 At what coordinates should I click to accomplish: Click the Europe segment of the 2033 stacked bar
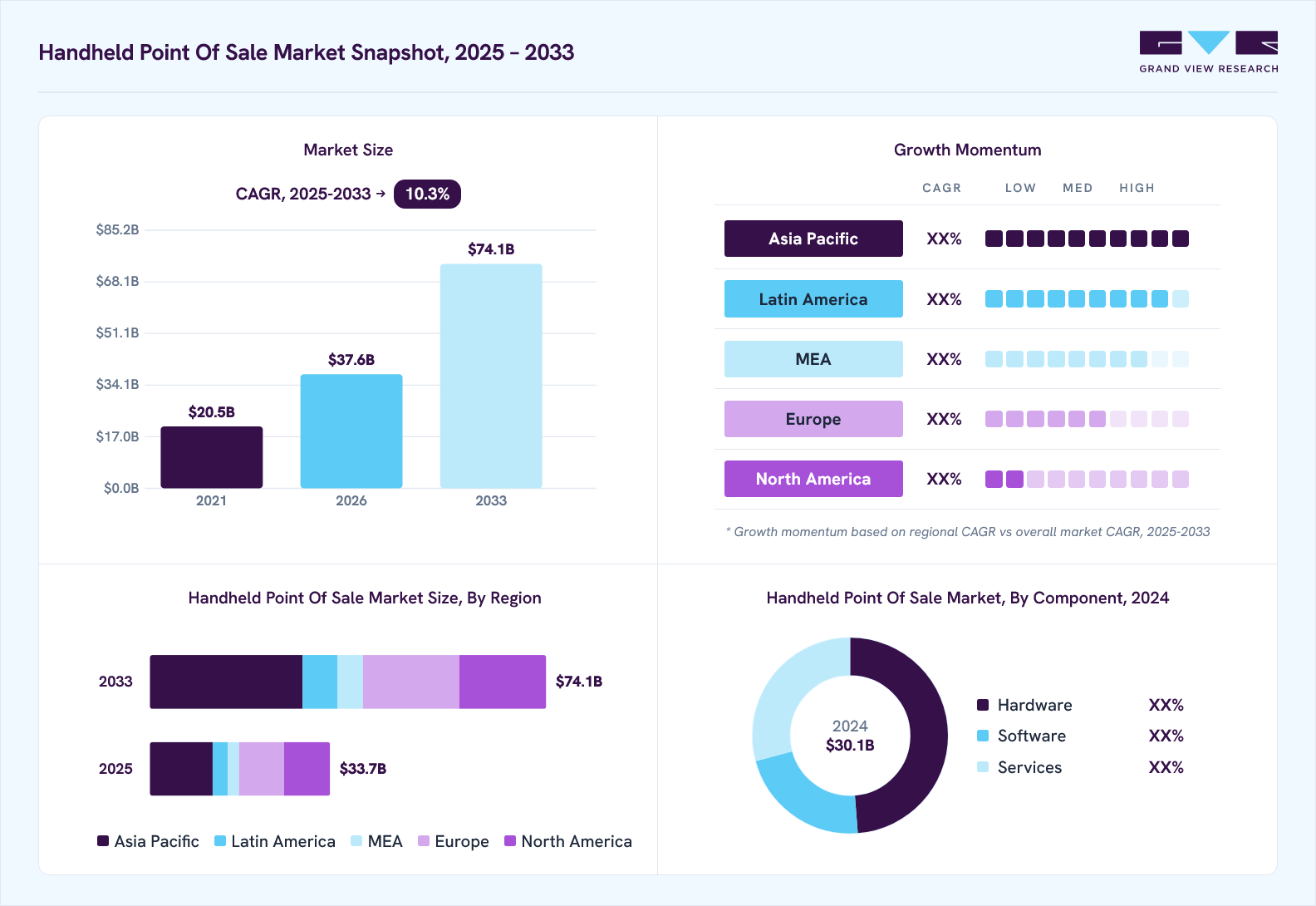click(411, 682)
